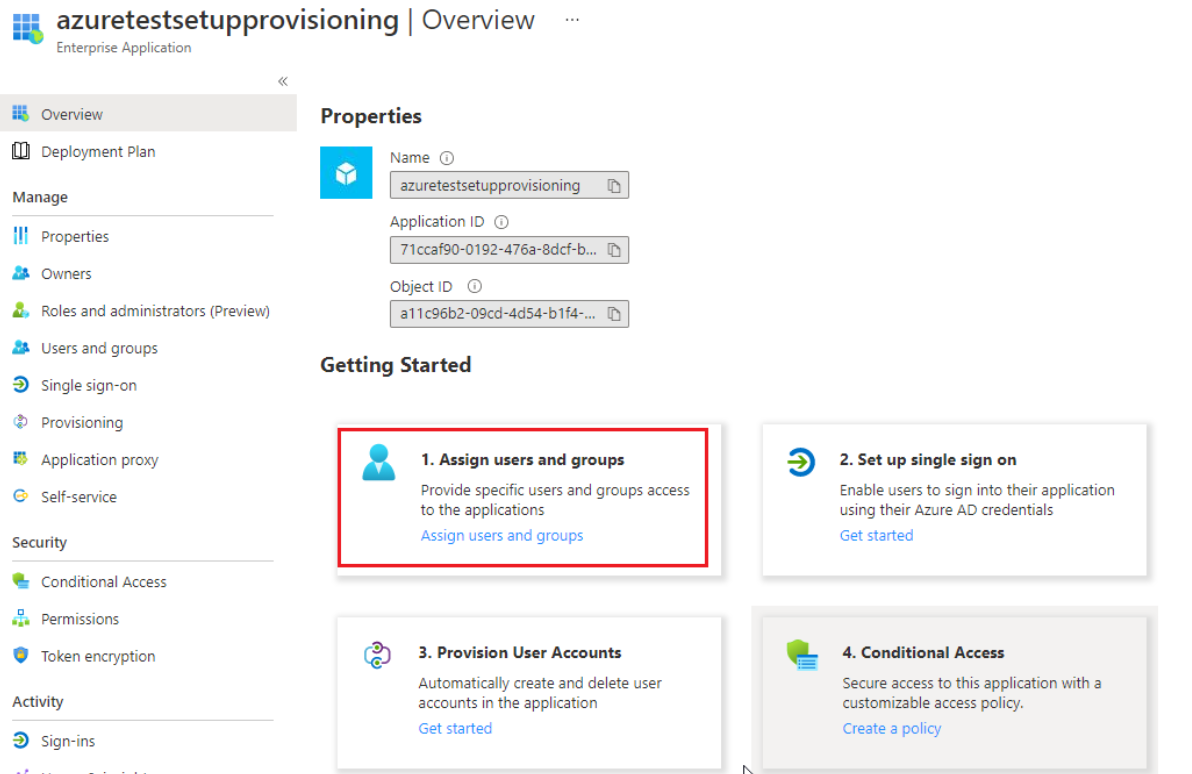Collapse the sidebar navigation menu
This screenshot has height=774, width=1192.
[x=283, y=81]
